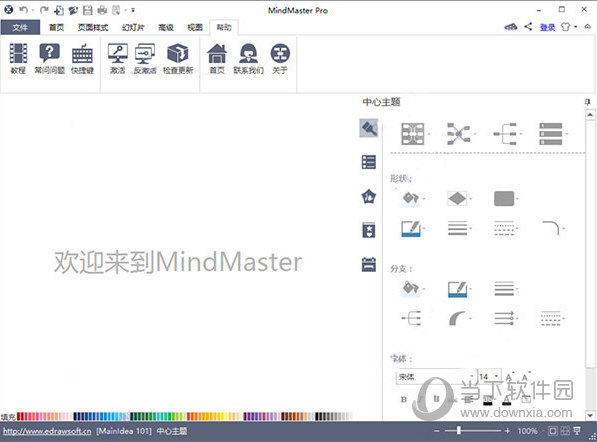Open the FAQ (常问问题) icon
Image resolution: width=597 pixels, height=442 pixels.
[49, 58]
